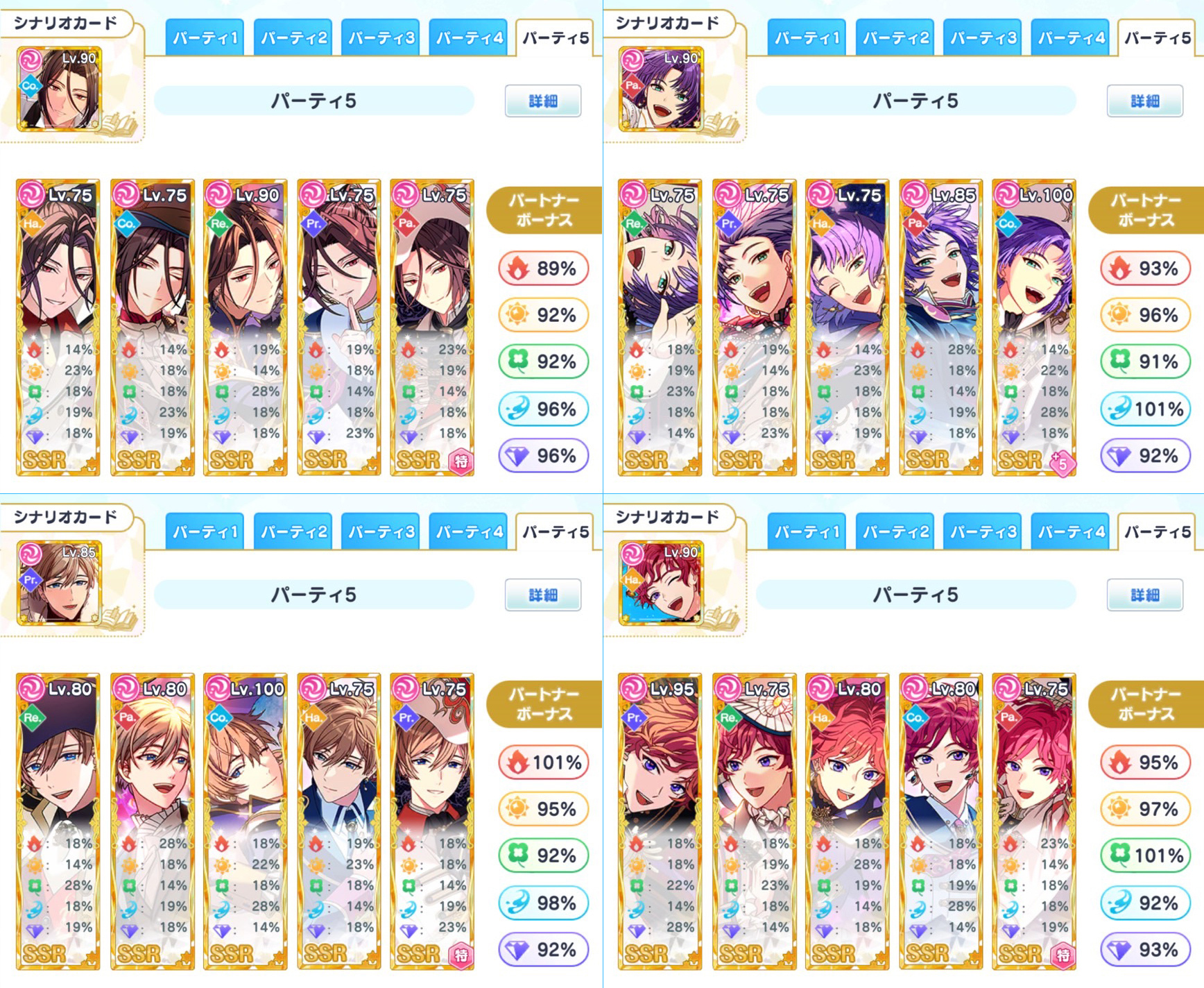Viewport: 1204px width, 988px height.
Task: Click the 92% diamond bonus badge in bottom-left panel
Action: pos(543,950)
